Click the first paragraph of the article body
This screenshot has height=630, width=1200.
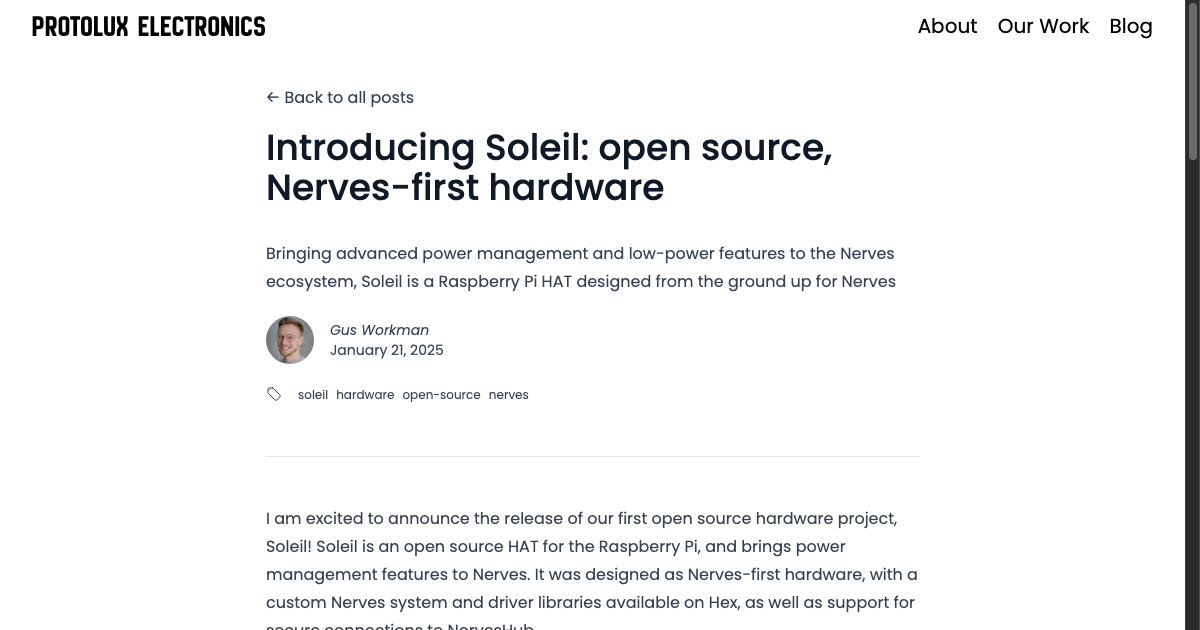[590, 560]
